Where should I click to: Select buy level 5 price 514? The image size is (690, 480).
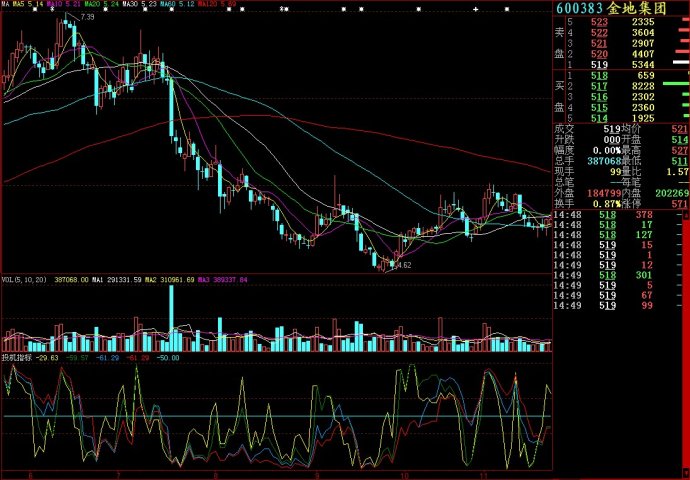click(599, 118)
